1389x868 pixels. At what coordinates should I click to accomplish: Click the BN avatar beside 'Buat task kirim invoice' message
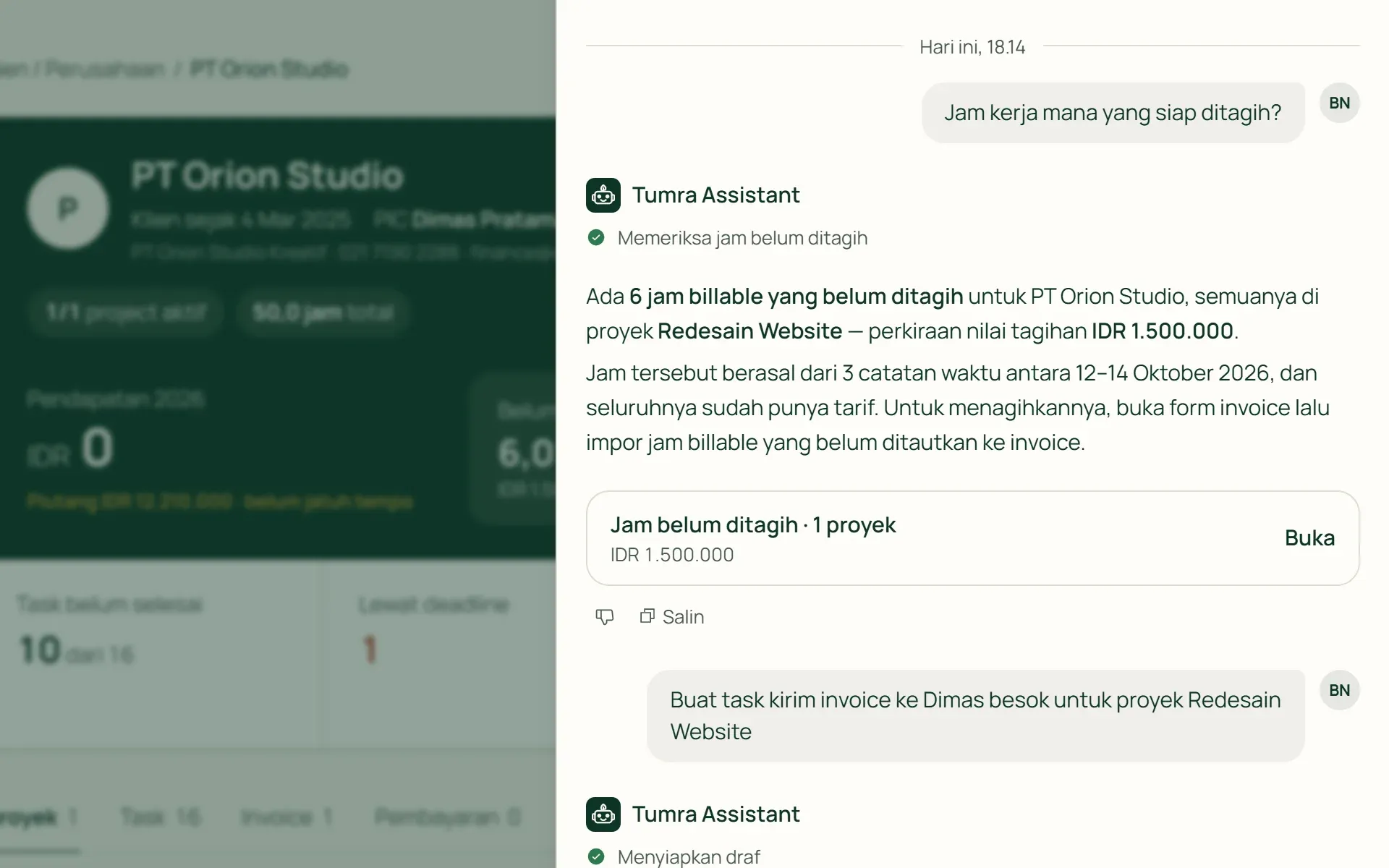(x=1340, y=691)
